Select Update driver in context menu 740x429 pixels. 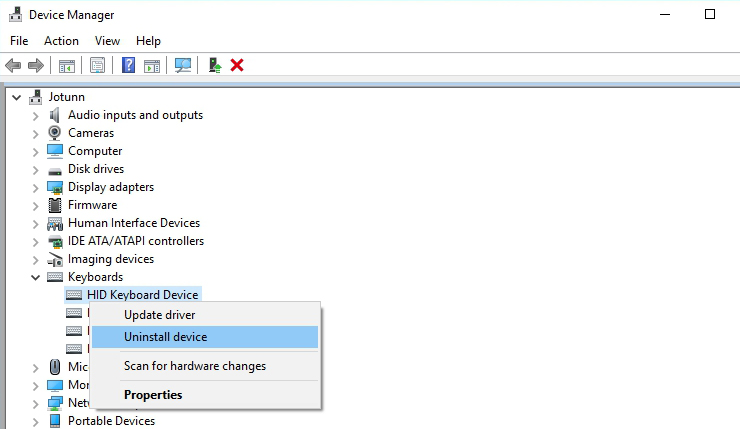click(159, 315)
